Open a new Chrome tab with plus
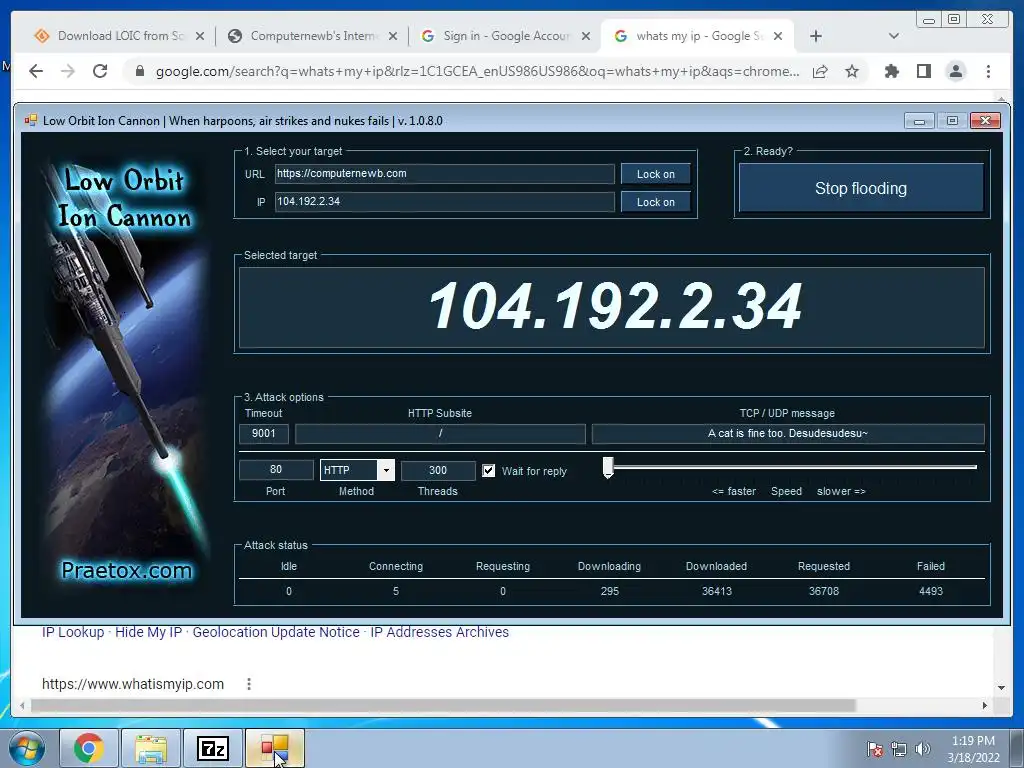 [x=816, y=36]
